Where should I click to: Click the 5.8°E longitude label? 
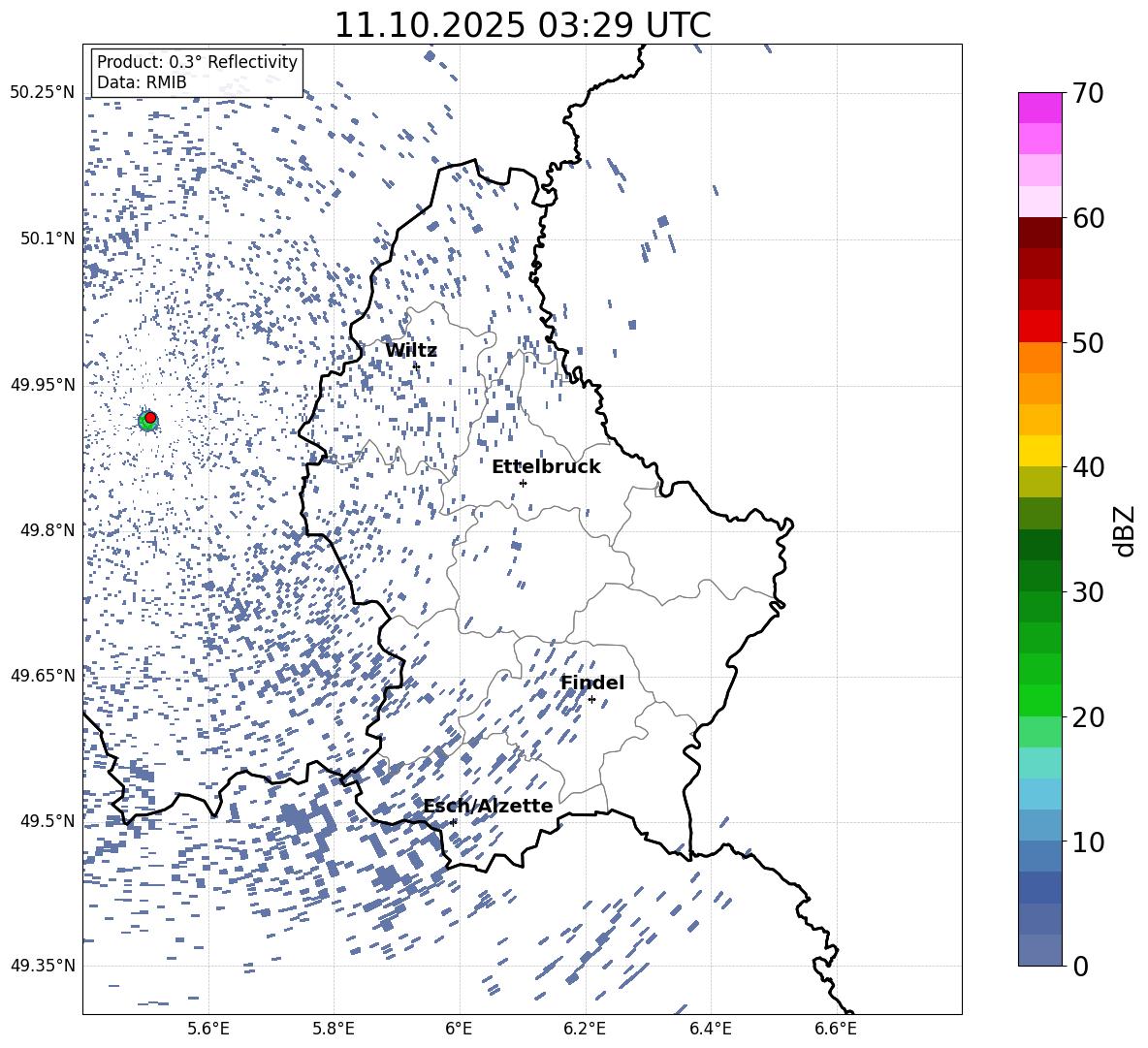(x=334, y=1029)
